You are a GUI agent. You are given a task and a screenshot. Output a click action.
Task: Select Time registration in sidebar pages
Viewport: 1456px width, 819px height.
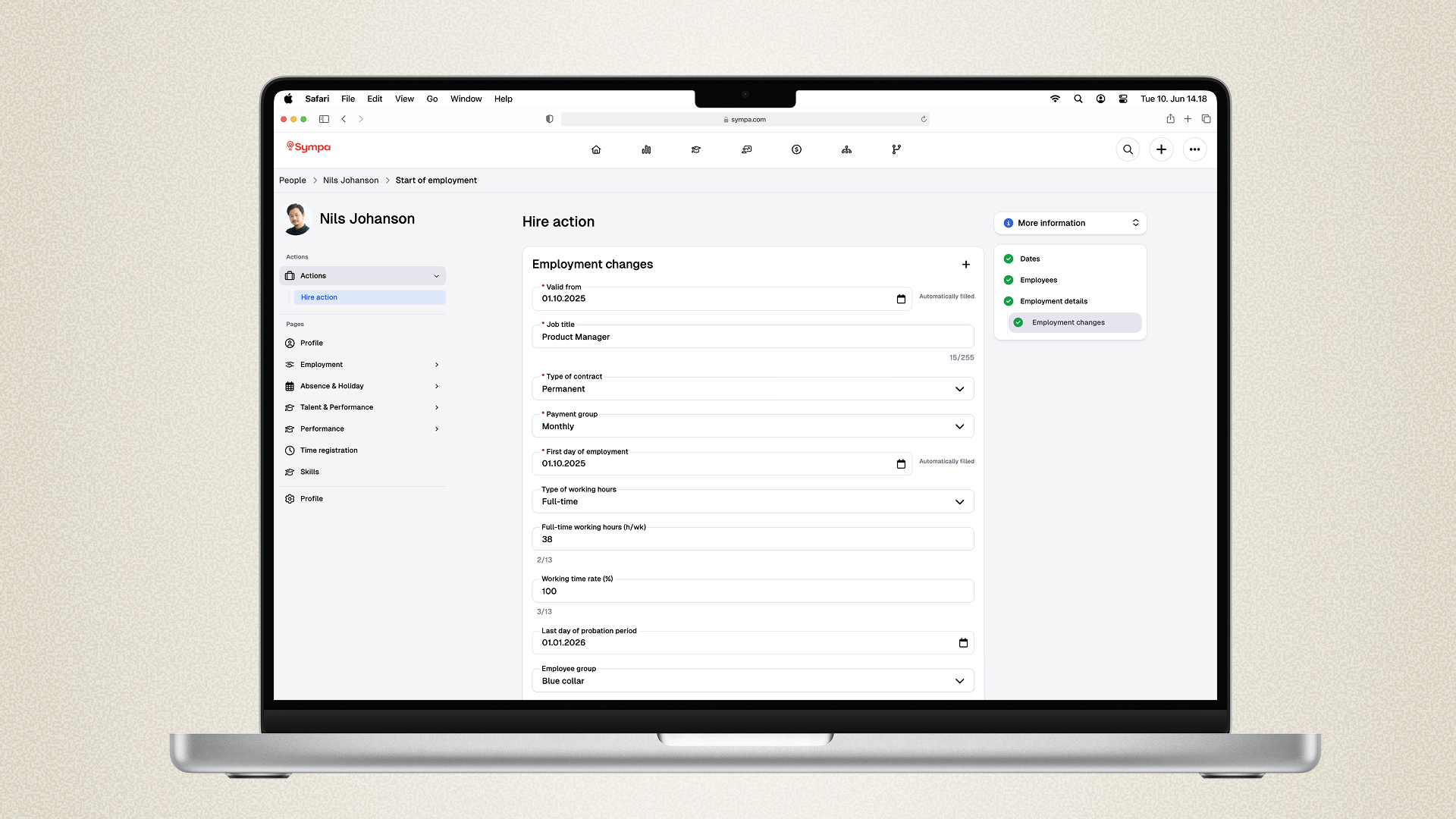tap(328, 450)
